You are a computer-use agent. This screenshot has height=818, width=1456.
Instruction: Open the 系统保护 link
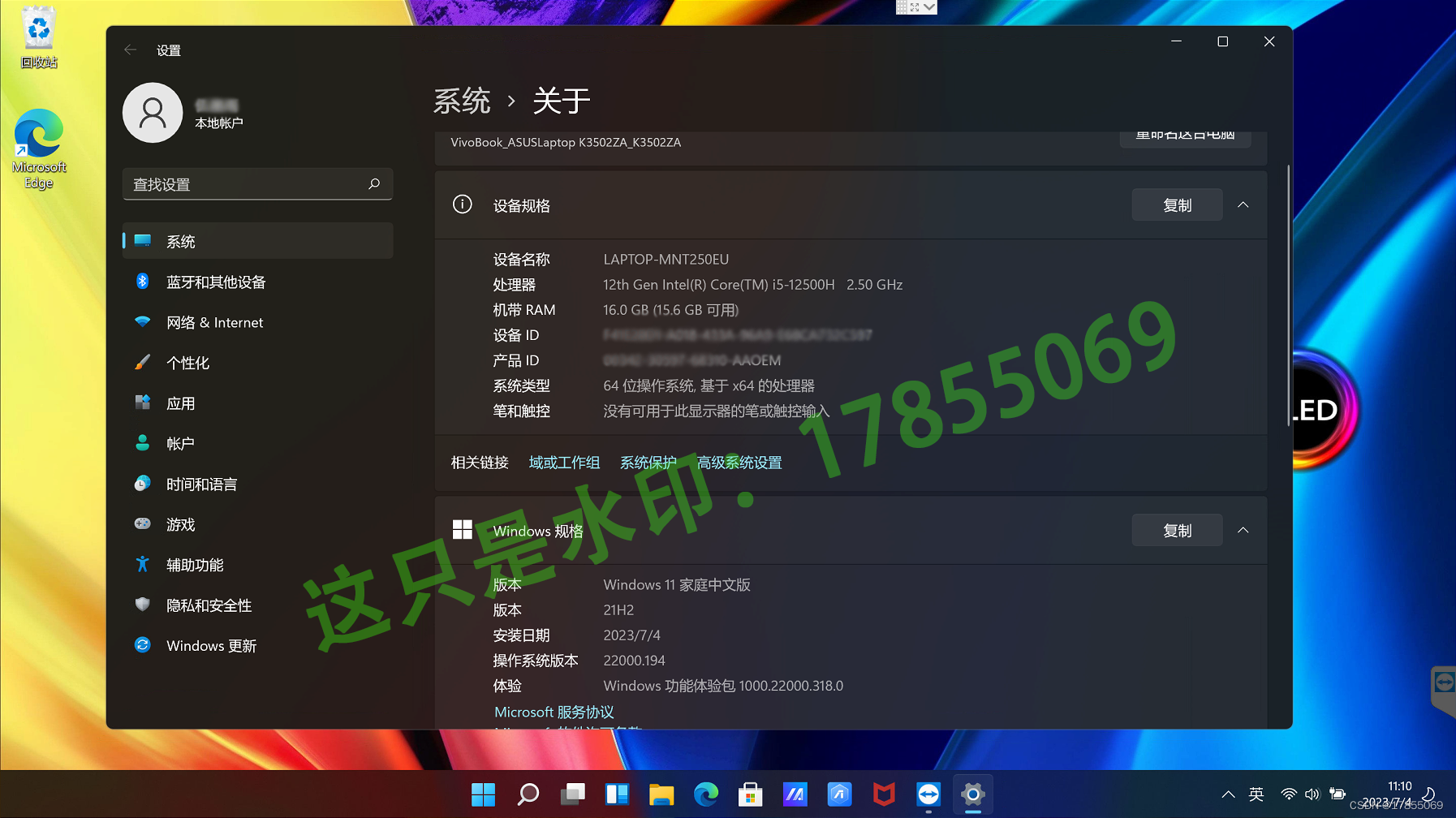point(648,463)
